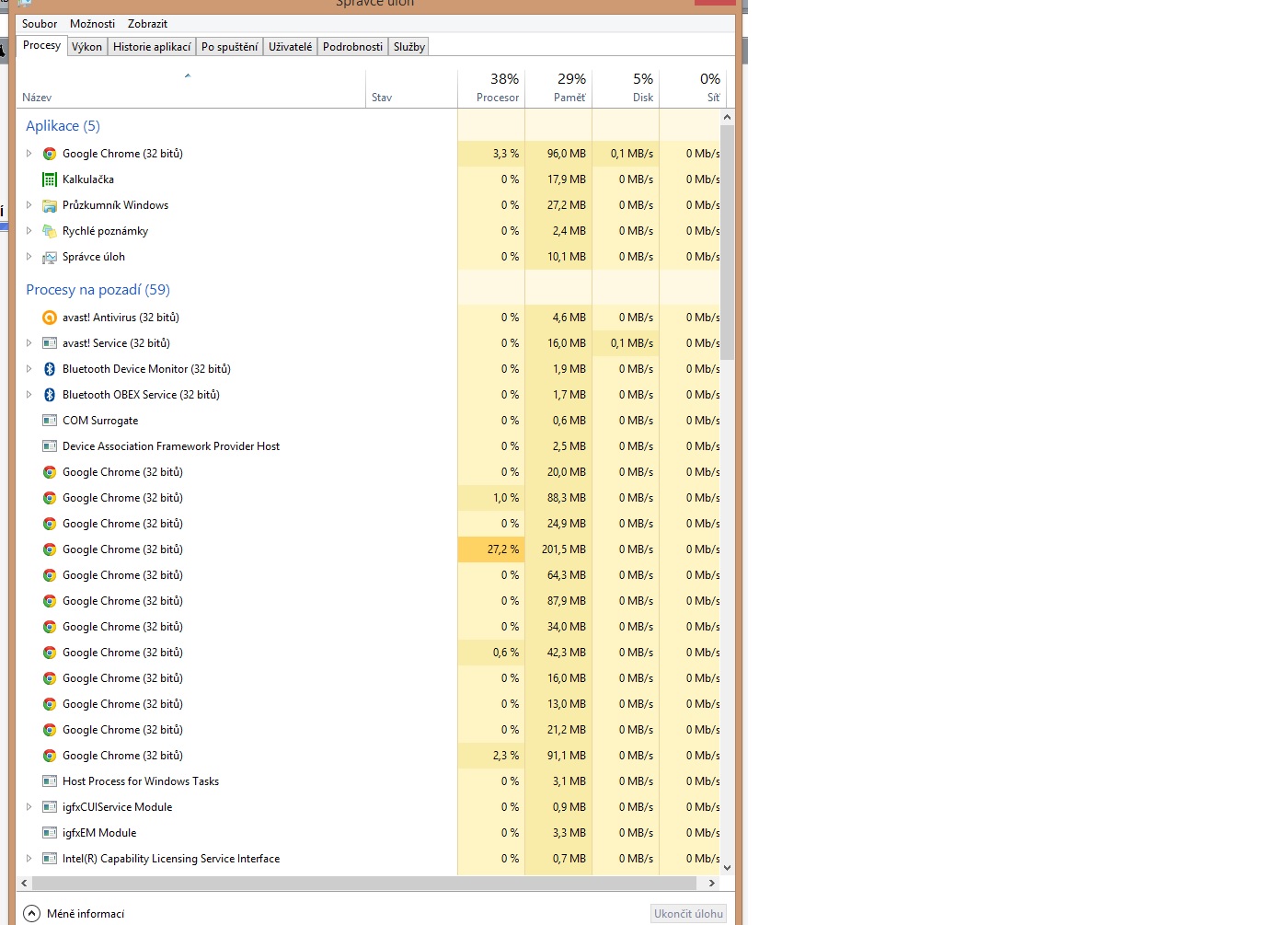Switch to the Výkon tab
This screenshot has width=1288, height=925.
coord(86,47)
